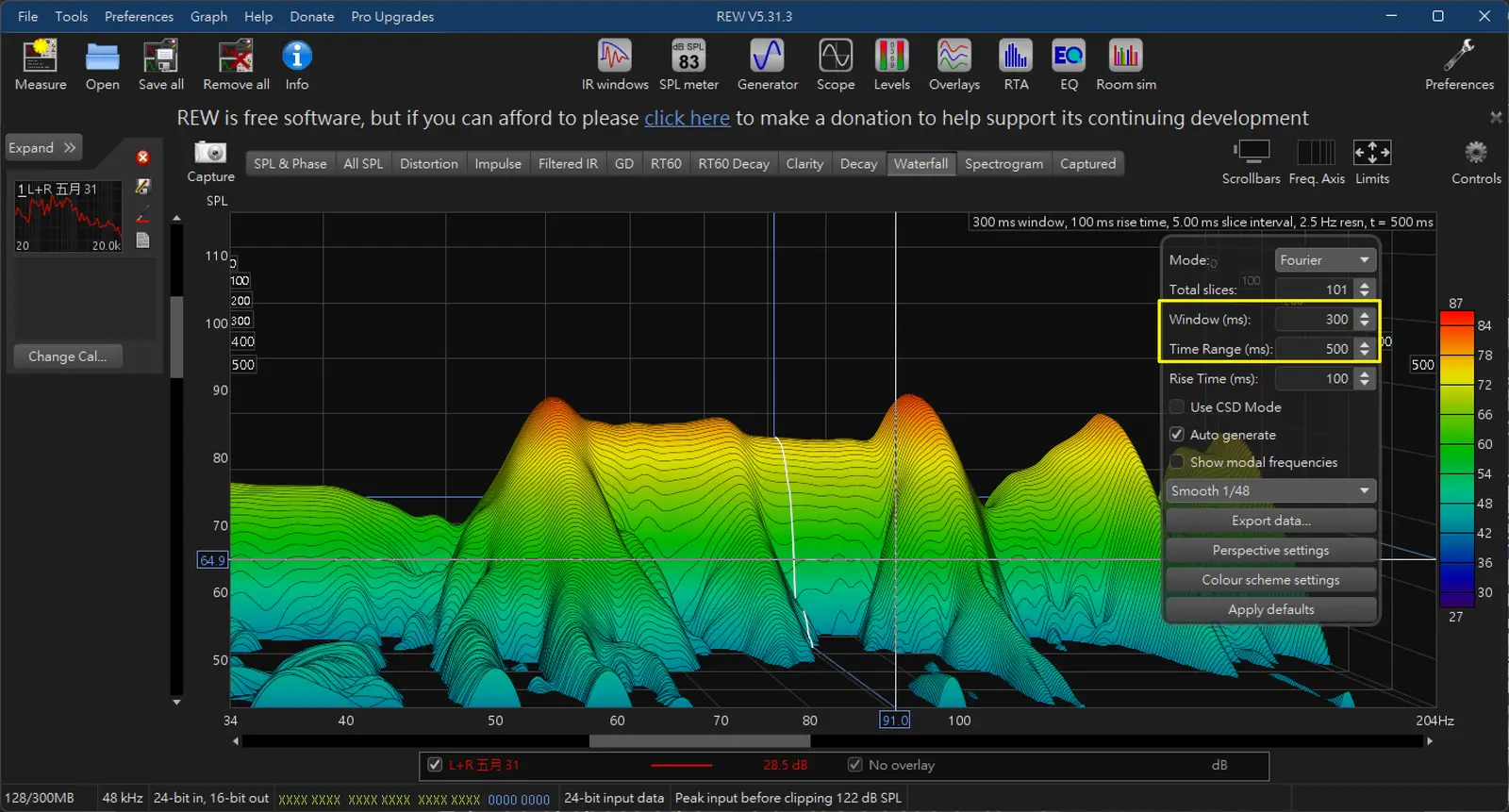Click the Save all icon
This screenshot has width=1509, height=812.
coord(160,57)
